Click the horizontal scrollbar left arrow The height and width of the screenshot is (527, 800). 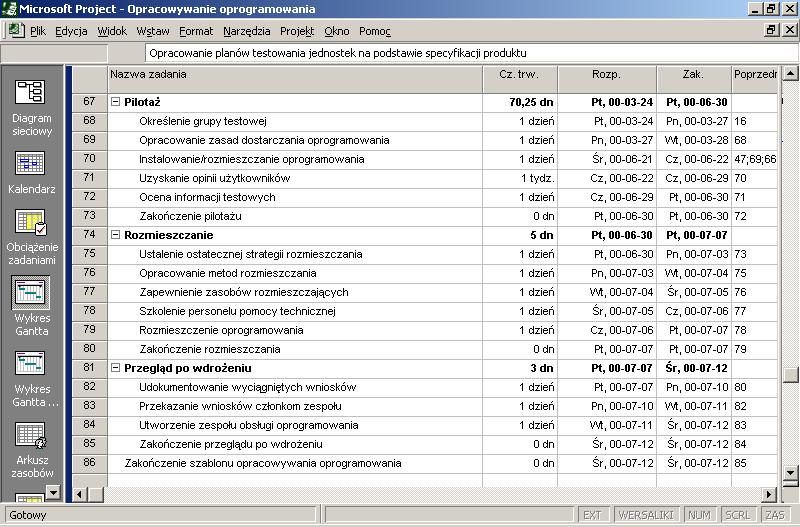[80, 494]
